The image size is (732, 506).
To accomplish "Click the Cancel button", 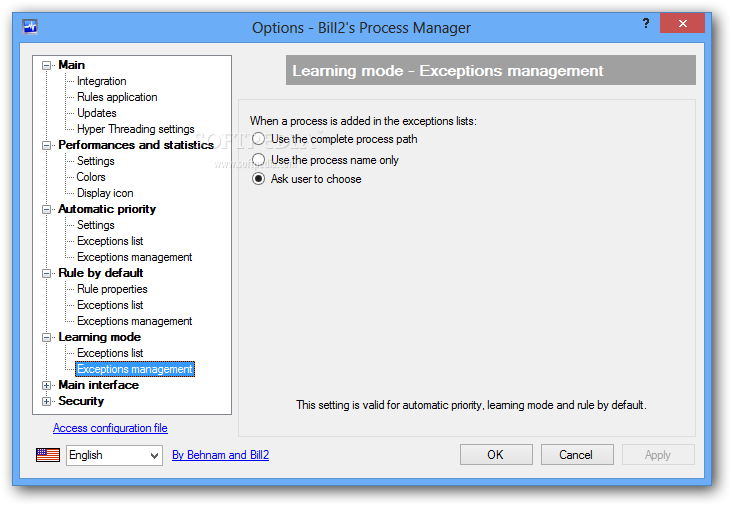I will (577, 455).
